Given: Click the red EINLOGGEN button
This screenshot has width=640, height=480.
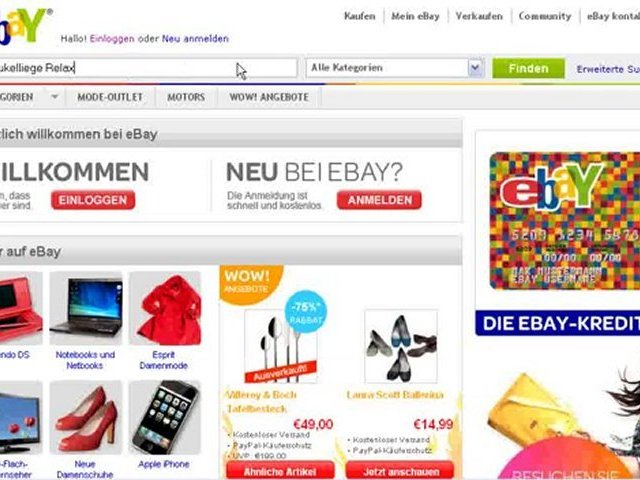Looking at the screenshot, I should [93, 200].
